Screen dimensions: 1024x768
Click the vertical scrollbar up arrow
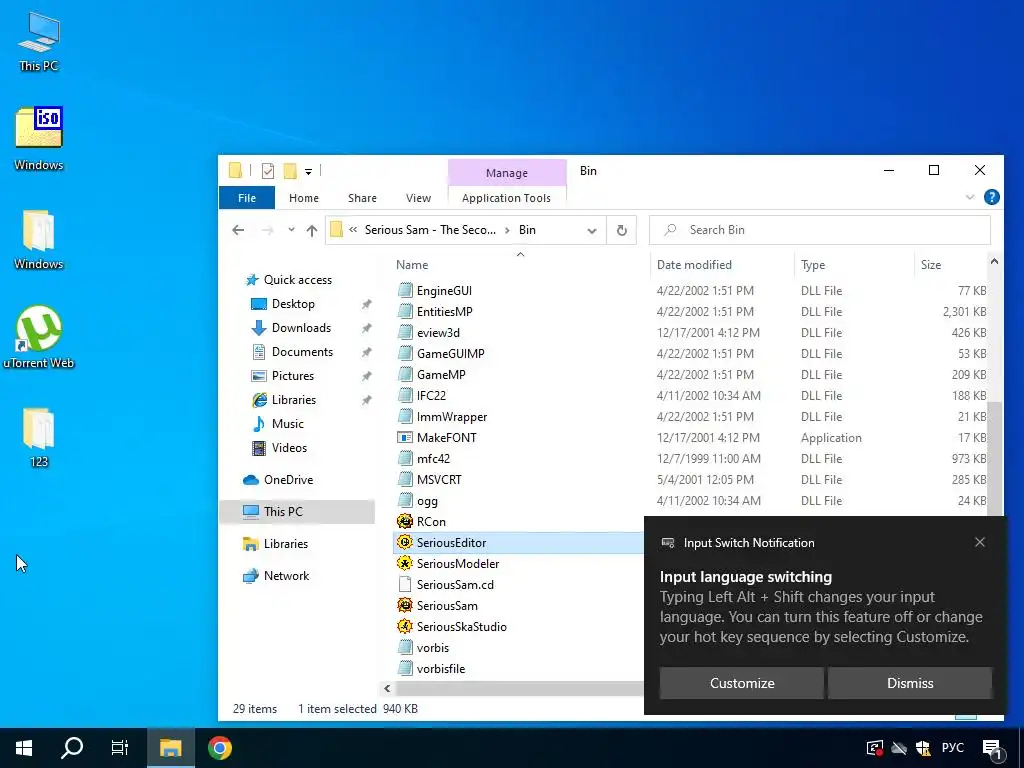click(994, 261)
